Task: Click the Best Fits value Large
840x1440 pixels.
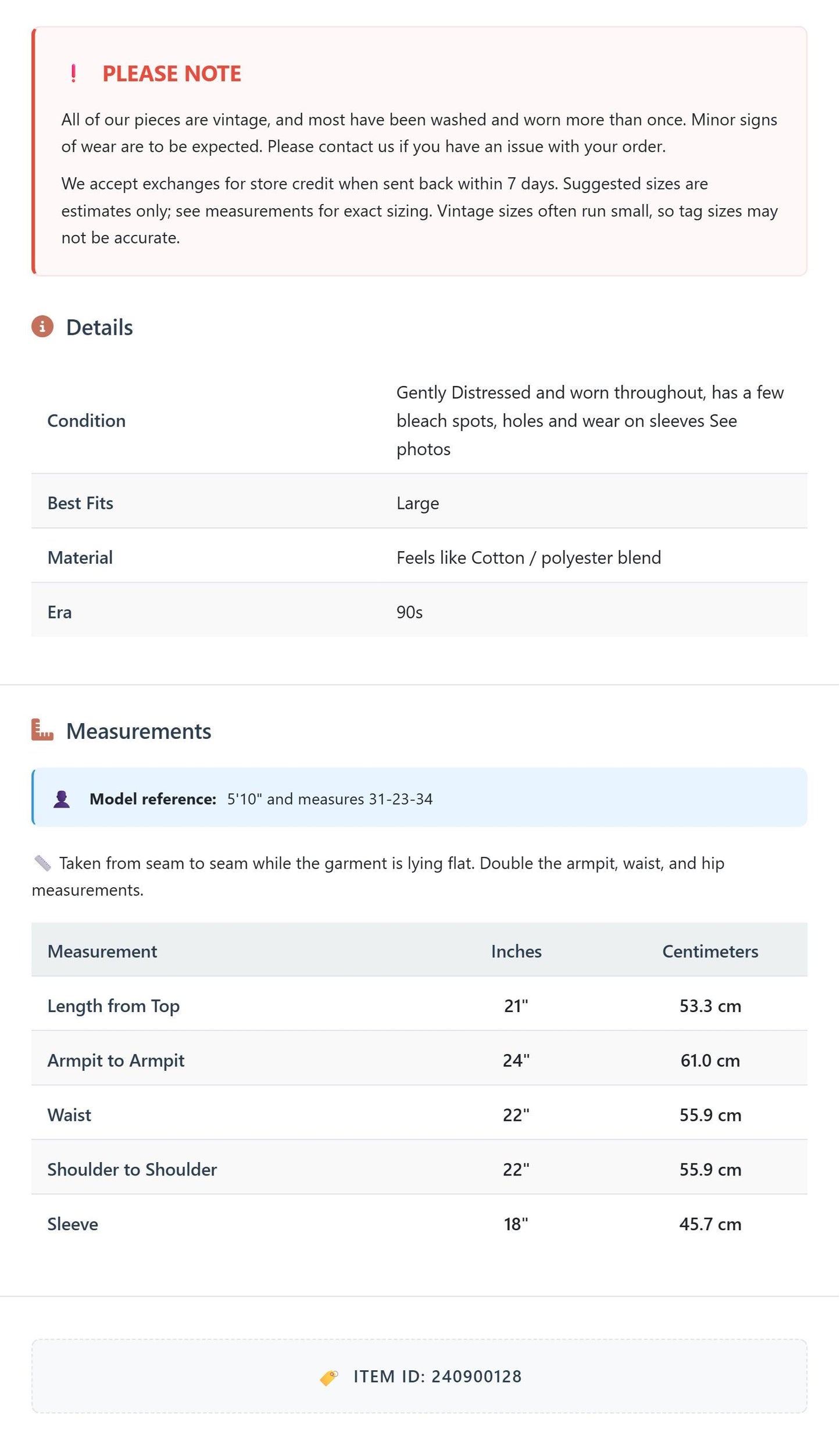Action: [x=417, y=503]
